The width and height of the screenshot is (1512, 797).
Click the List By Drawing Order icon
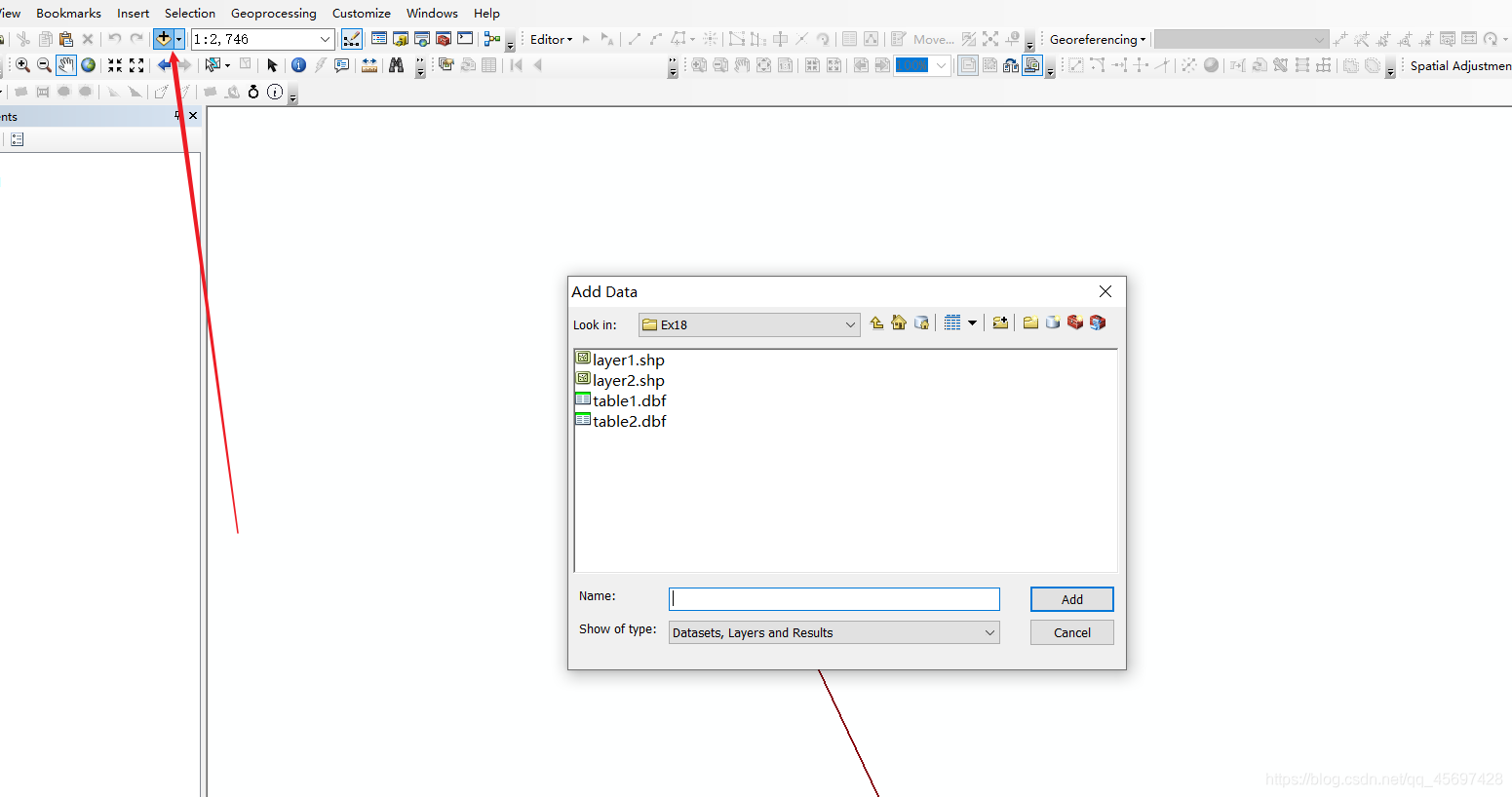point(17,139)
